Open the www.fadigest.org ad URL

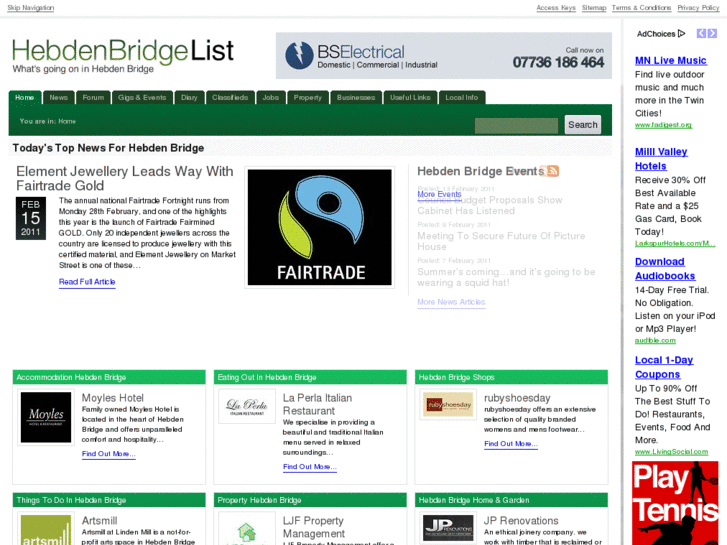pos(663,125)
